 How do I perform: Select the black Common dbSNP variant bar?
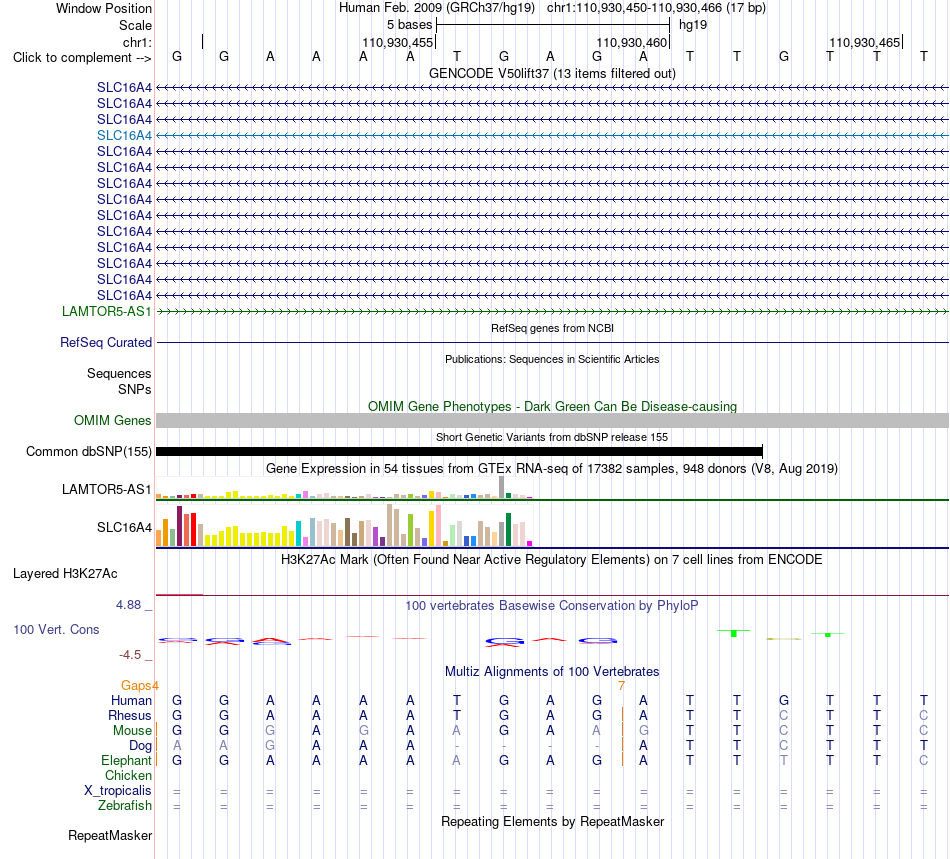[x=459, y=451]
